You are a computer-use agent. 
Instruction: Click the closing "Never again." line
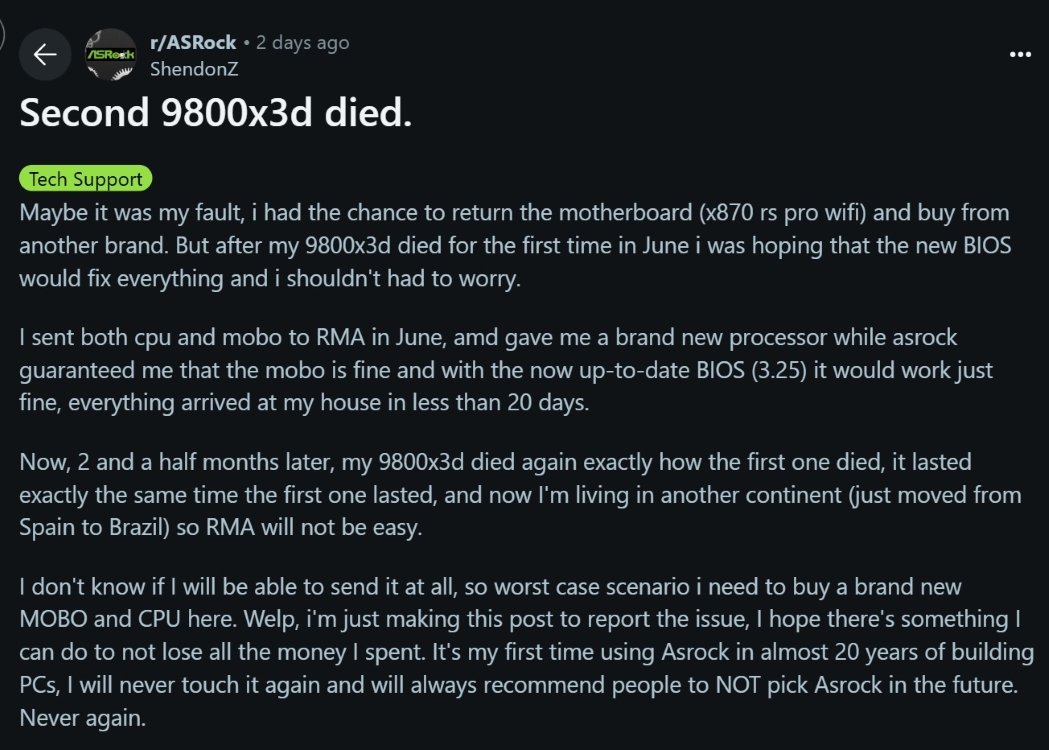[81, 718]
